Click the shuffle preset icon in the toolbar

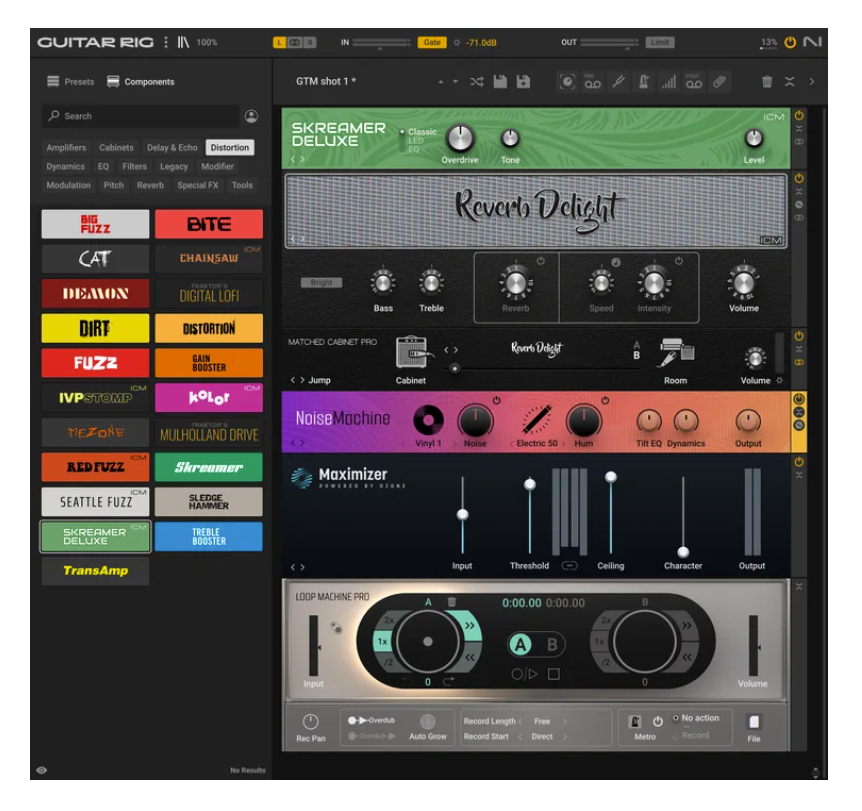pyautogui.click(x=476, y=82)
